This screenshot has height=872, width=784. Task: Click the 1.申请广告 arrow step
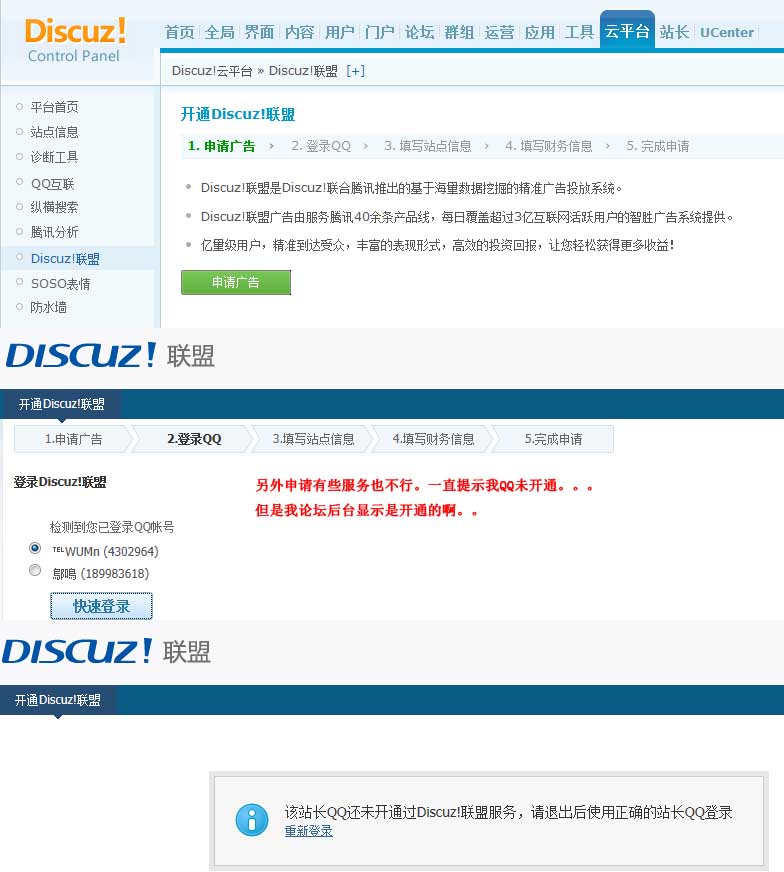(73, 439)
